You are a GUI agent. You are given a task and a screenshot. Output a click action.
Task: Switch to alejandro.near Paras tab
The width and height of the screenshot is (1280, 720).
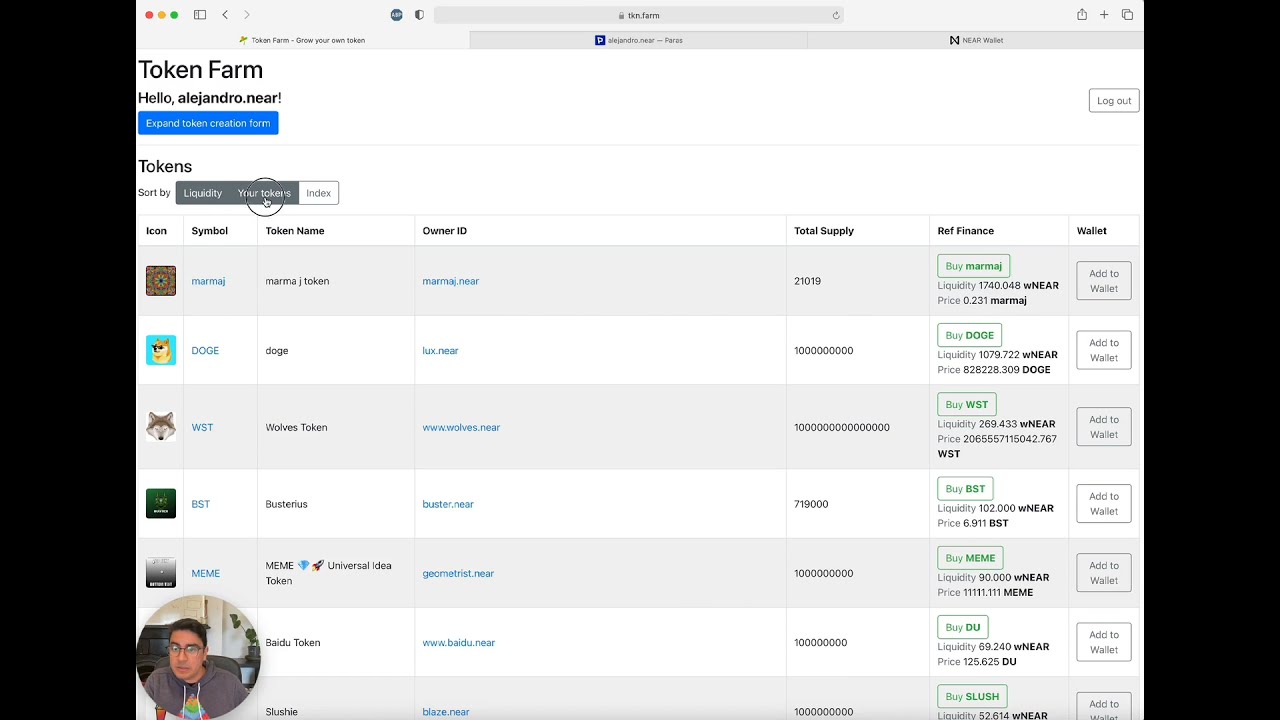pyautogui.click(x=639, y=40)
